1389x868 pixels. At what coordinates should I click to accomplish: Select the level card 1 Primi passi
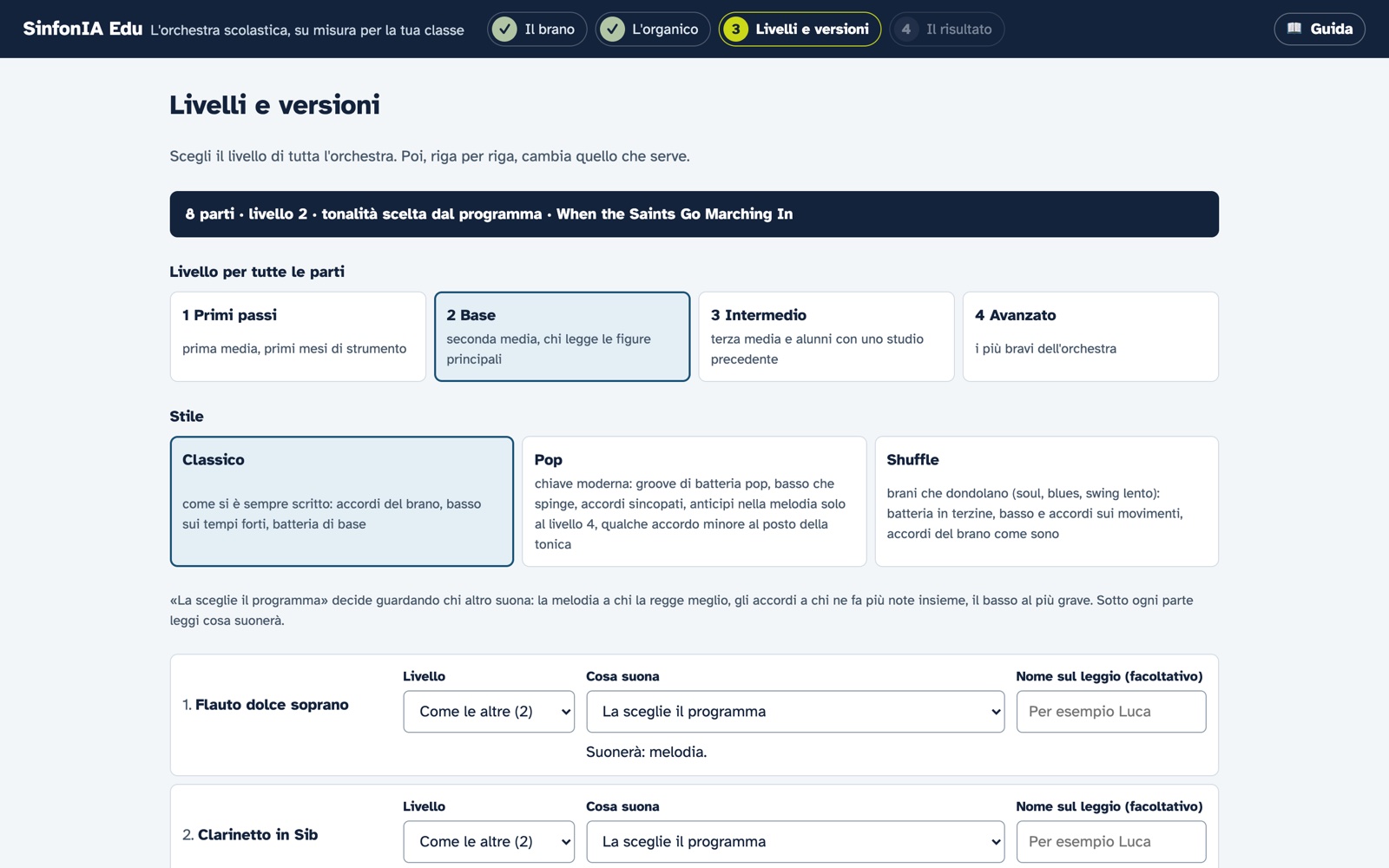pos(298,336)
